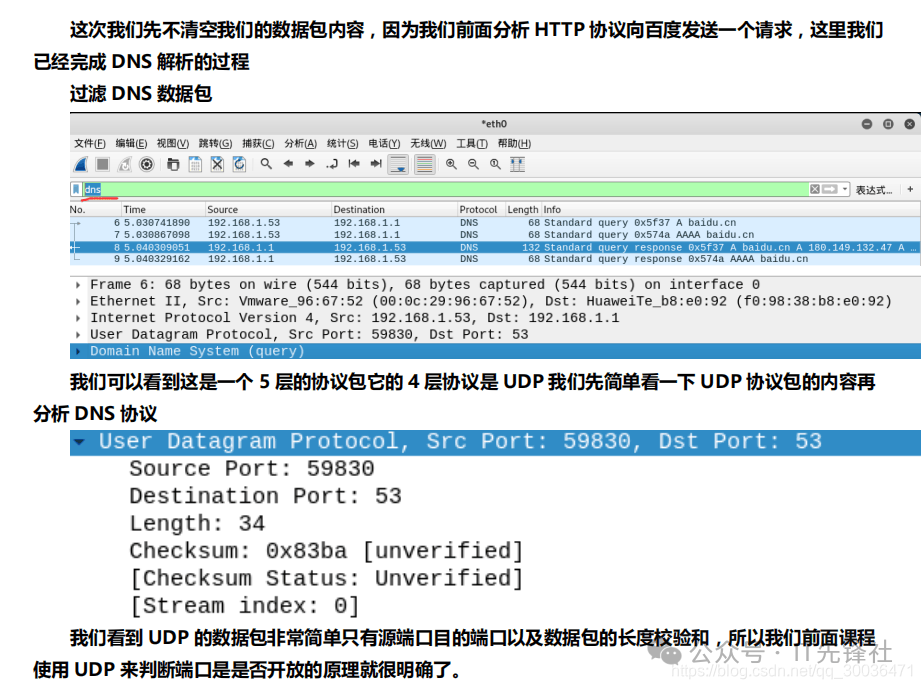Toggle auto-scroll during live capture

click(x=398, y=164)
